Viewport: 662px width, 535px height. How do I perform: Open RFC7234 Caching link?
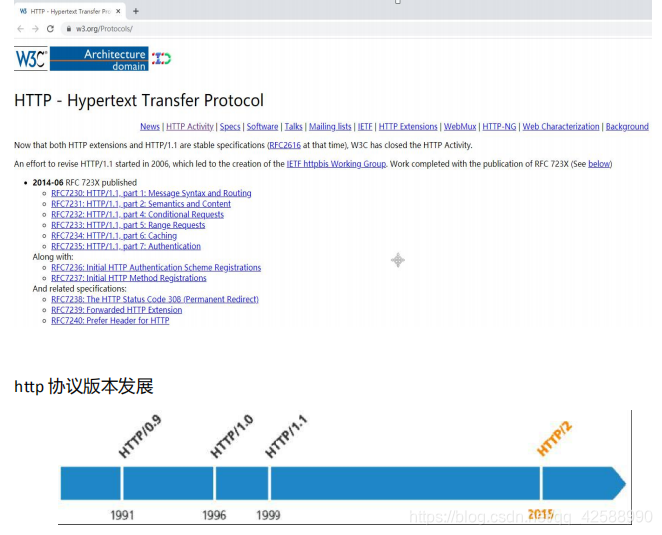[114, 236]
